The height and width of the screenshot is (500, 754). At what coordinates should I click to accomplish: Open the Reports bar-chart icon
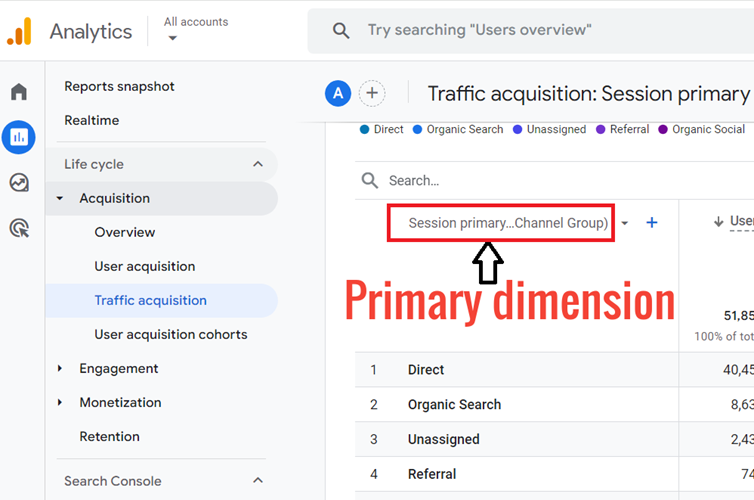(x=19, y=138)
